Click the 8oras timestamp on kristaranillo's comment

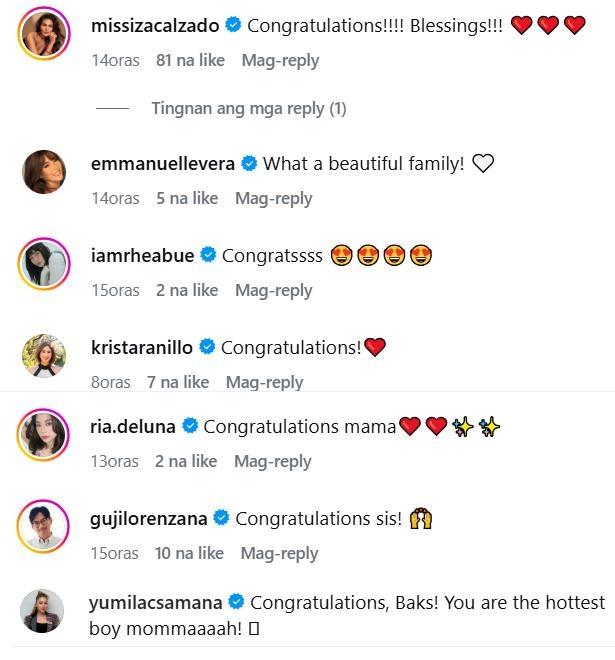(111, 382)
